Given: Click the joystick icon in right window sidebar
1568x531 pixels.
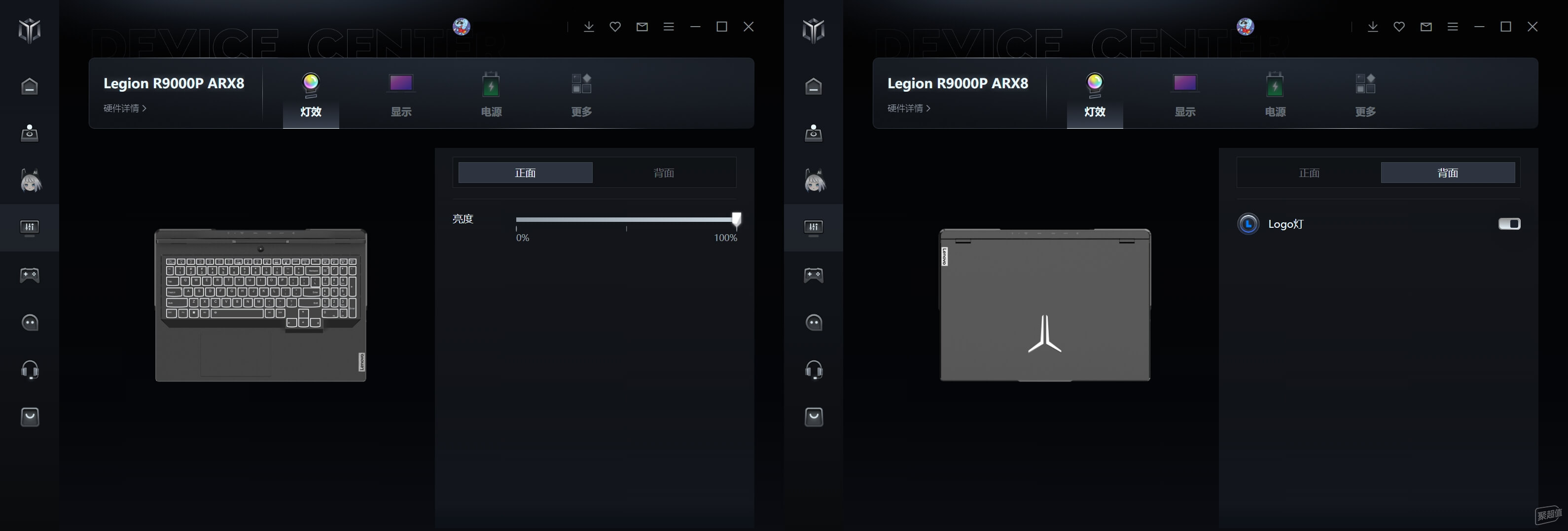Looking at the screenshot, I should click(x=813, y=133).
